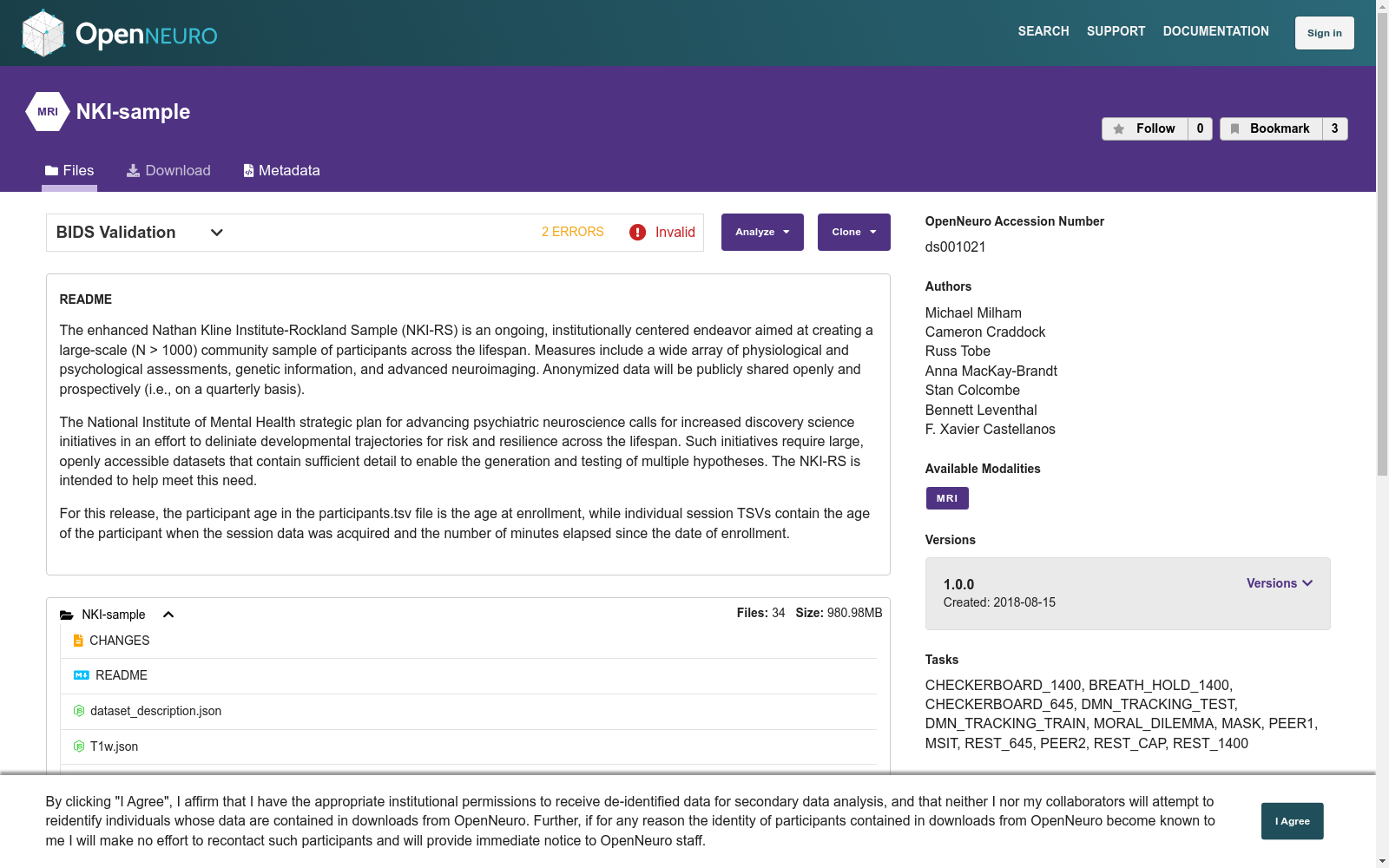Click the download icon on Download tab
The height and width of the screenshot is (868, 1389).
click(133, 171)
